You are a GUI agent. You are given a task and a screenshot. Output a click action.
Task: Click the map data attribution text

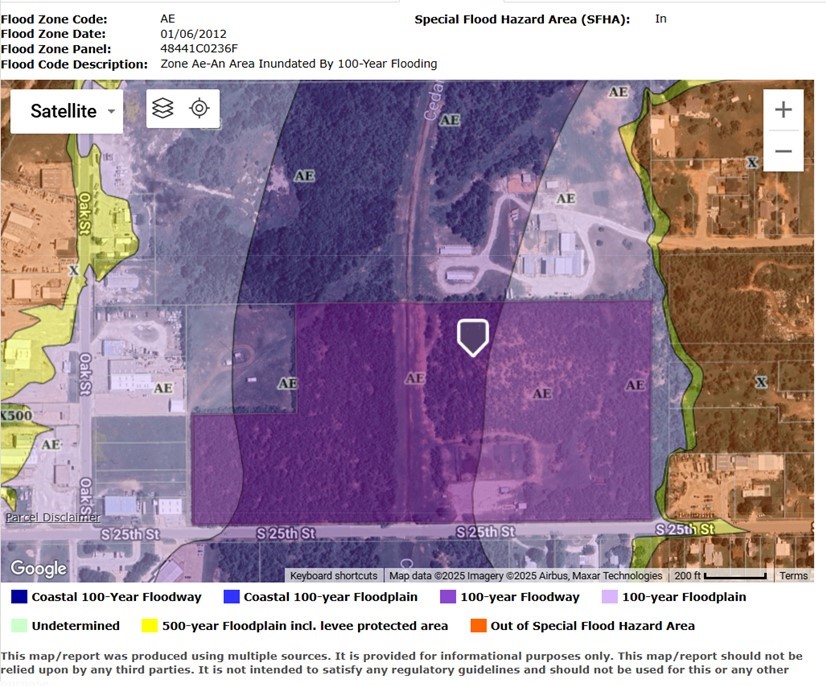click(x=526, y=576)
